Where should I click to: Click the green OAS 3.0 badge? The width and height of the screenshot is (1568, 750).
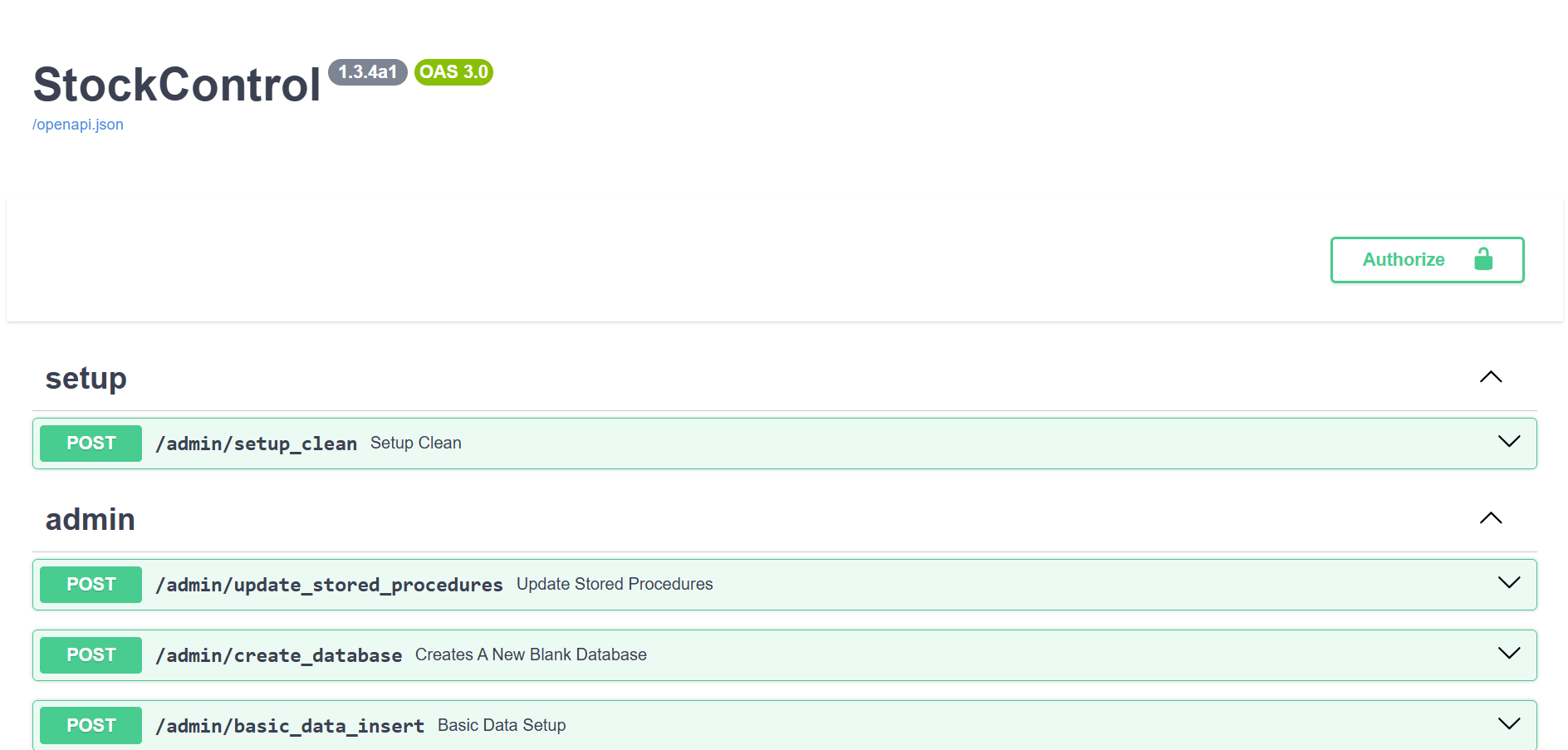click(x=453, y=72)
